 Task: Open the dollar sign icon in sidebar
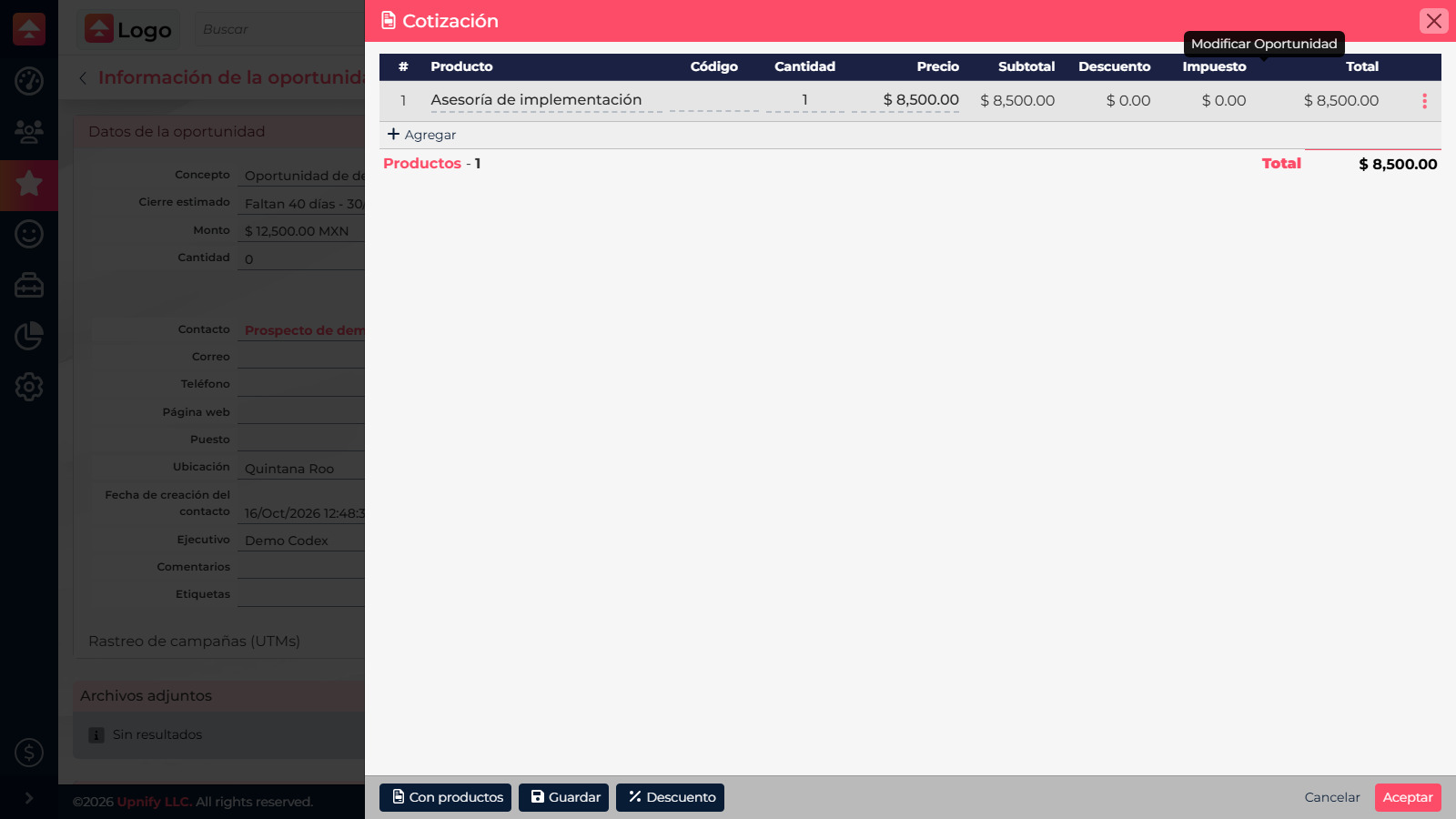(29, 753)
